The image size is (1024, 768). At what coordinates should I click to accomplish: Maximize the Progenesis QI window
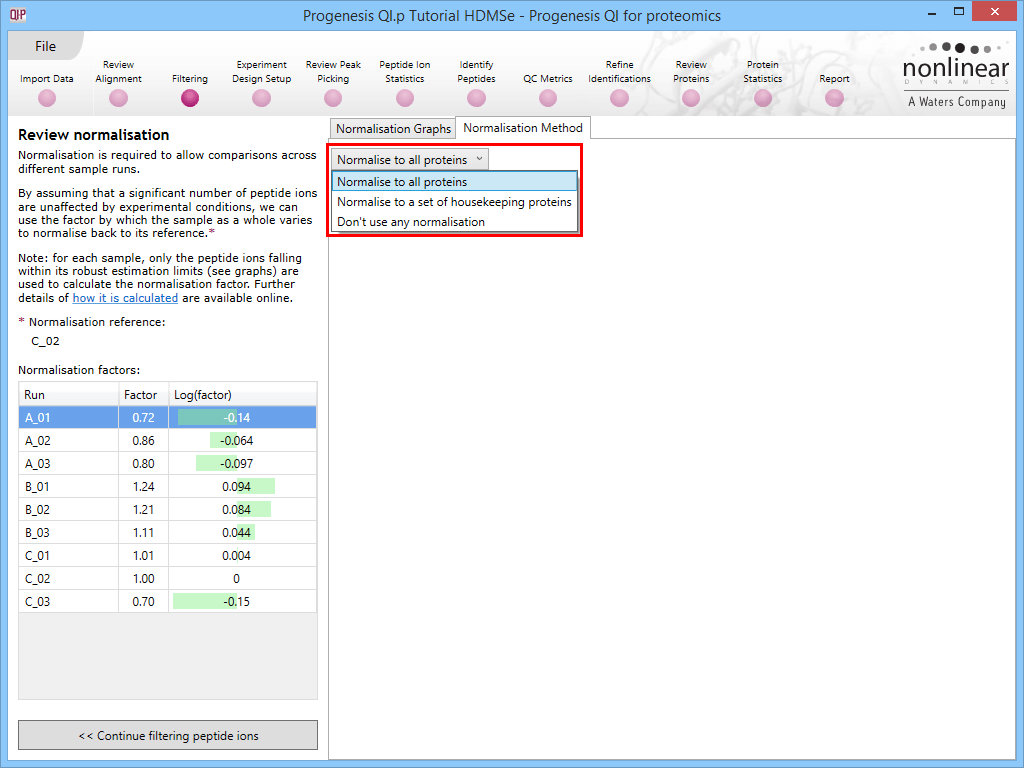pos(959,11)
